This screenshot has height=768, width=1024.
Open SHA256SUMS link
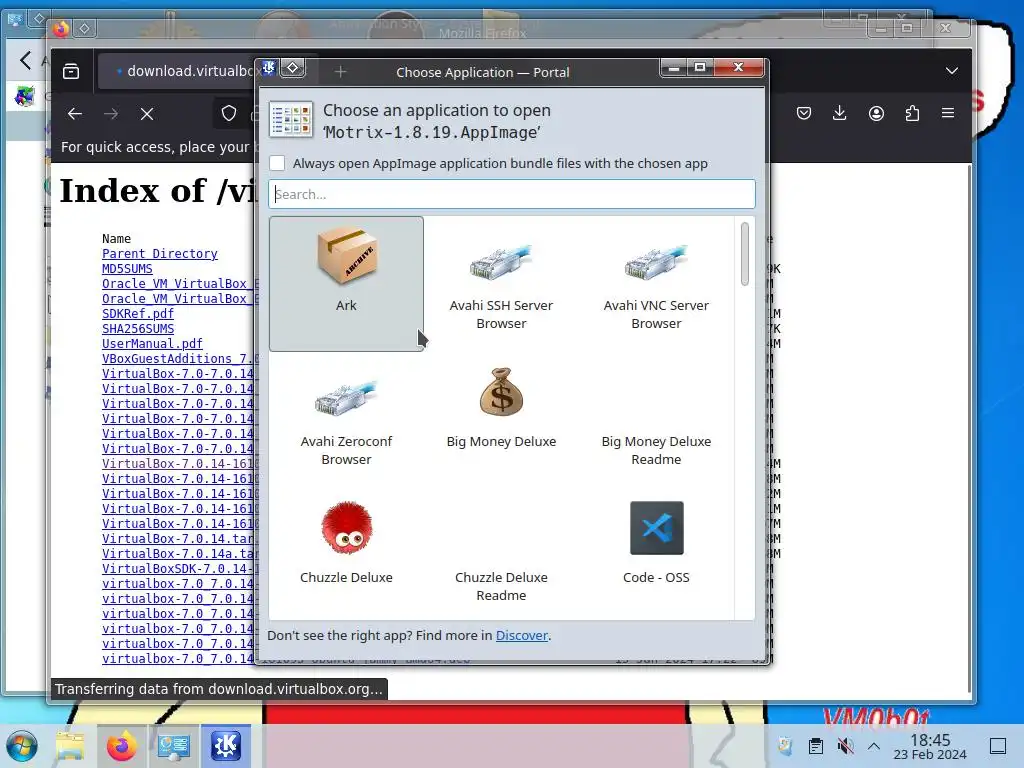pyautogui.click(x=138, y=328)
